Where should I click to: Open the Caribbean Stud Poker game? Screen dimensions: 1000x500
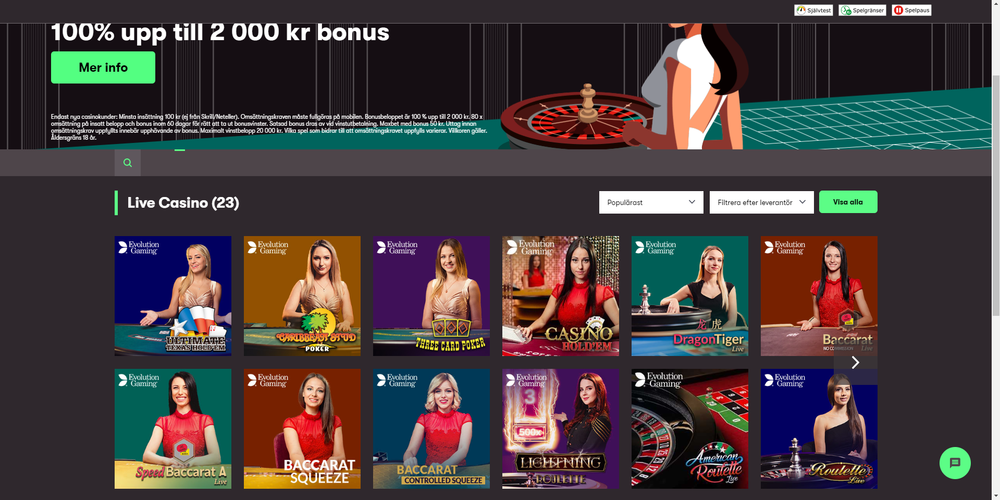[302, 296]
